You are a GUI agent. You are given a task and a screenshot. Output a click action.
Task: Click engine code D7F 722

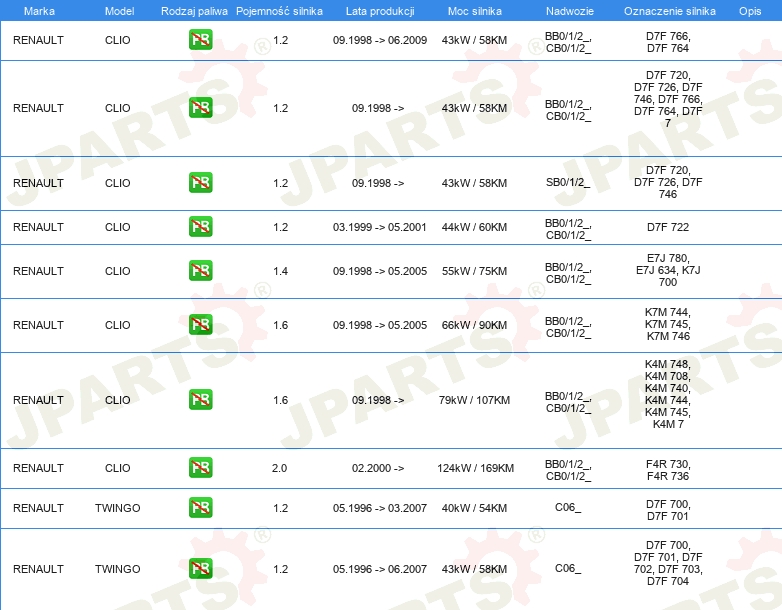click(668, 227)
